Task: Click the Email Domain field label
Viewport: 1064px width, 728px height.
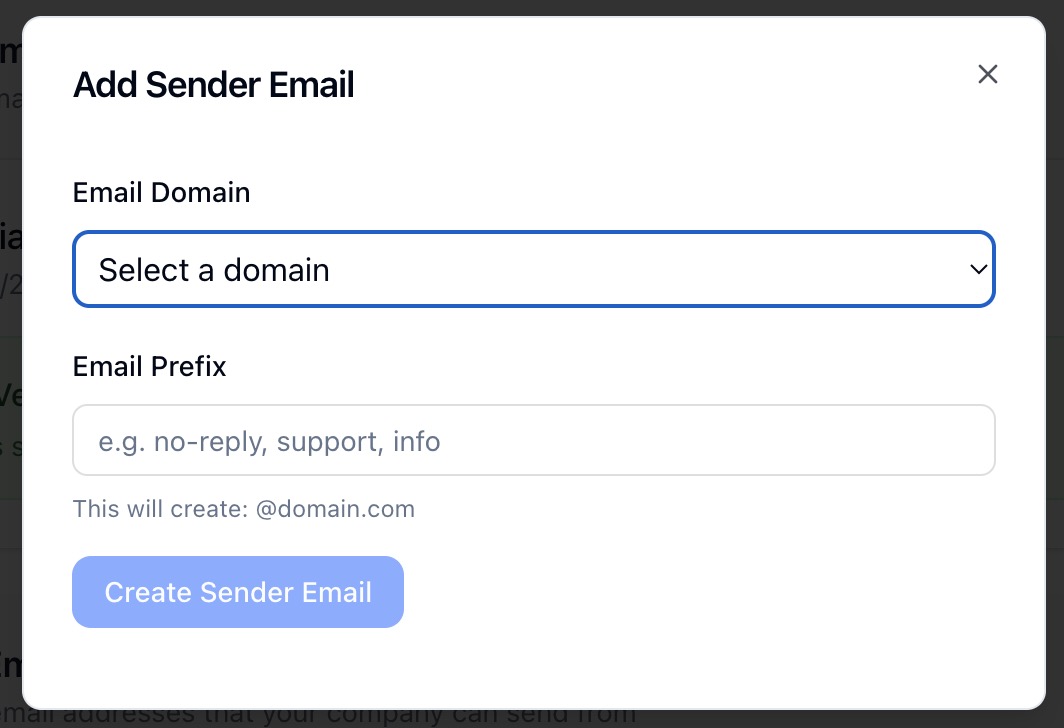Action: [x=161, y=192]
